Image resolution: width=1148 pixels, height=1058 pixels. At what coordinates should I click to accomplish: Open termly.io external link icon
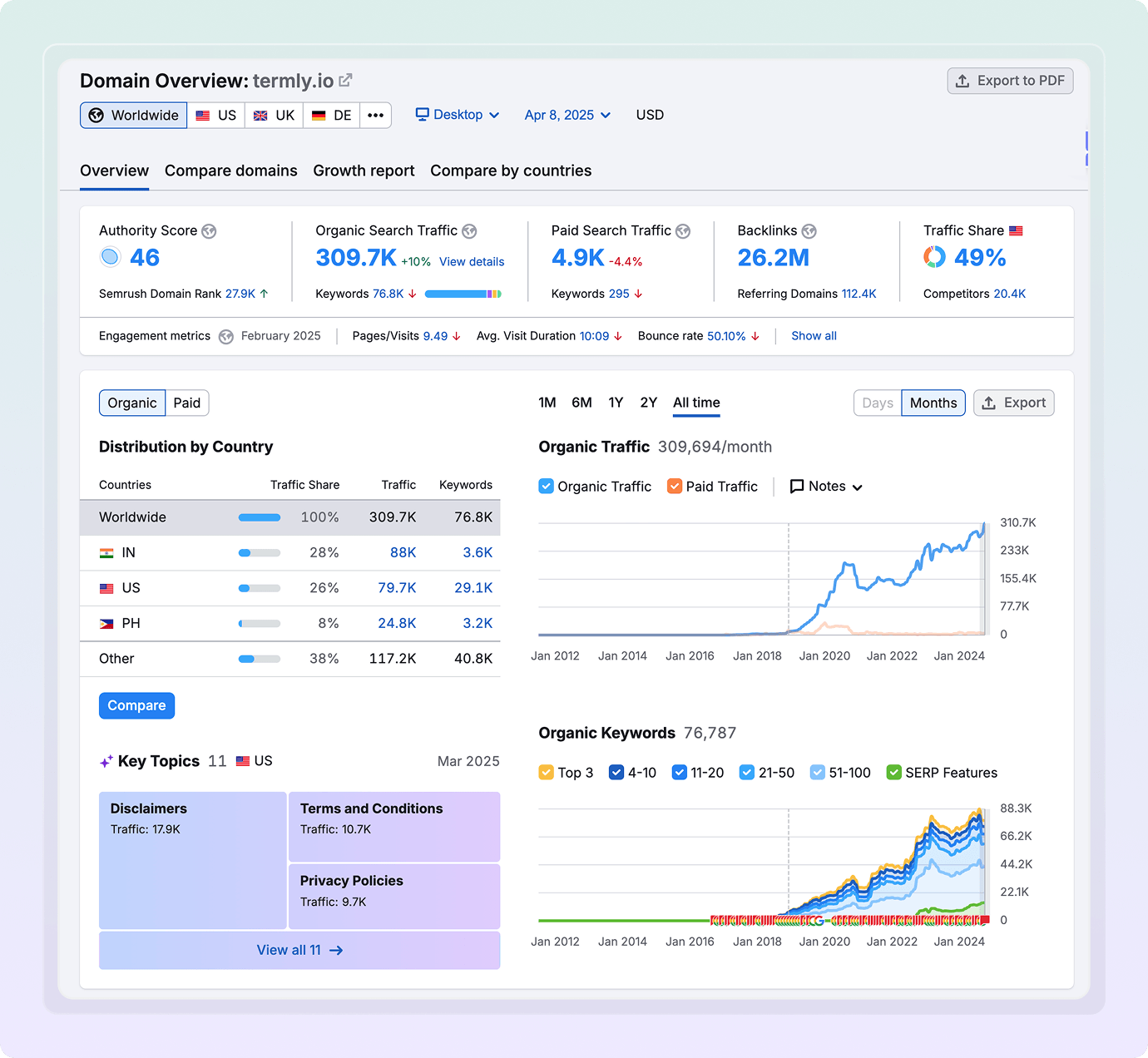point(345,81)
